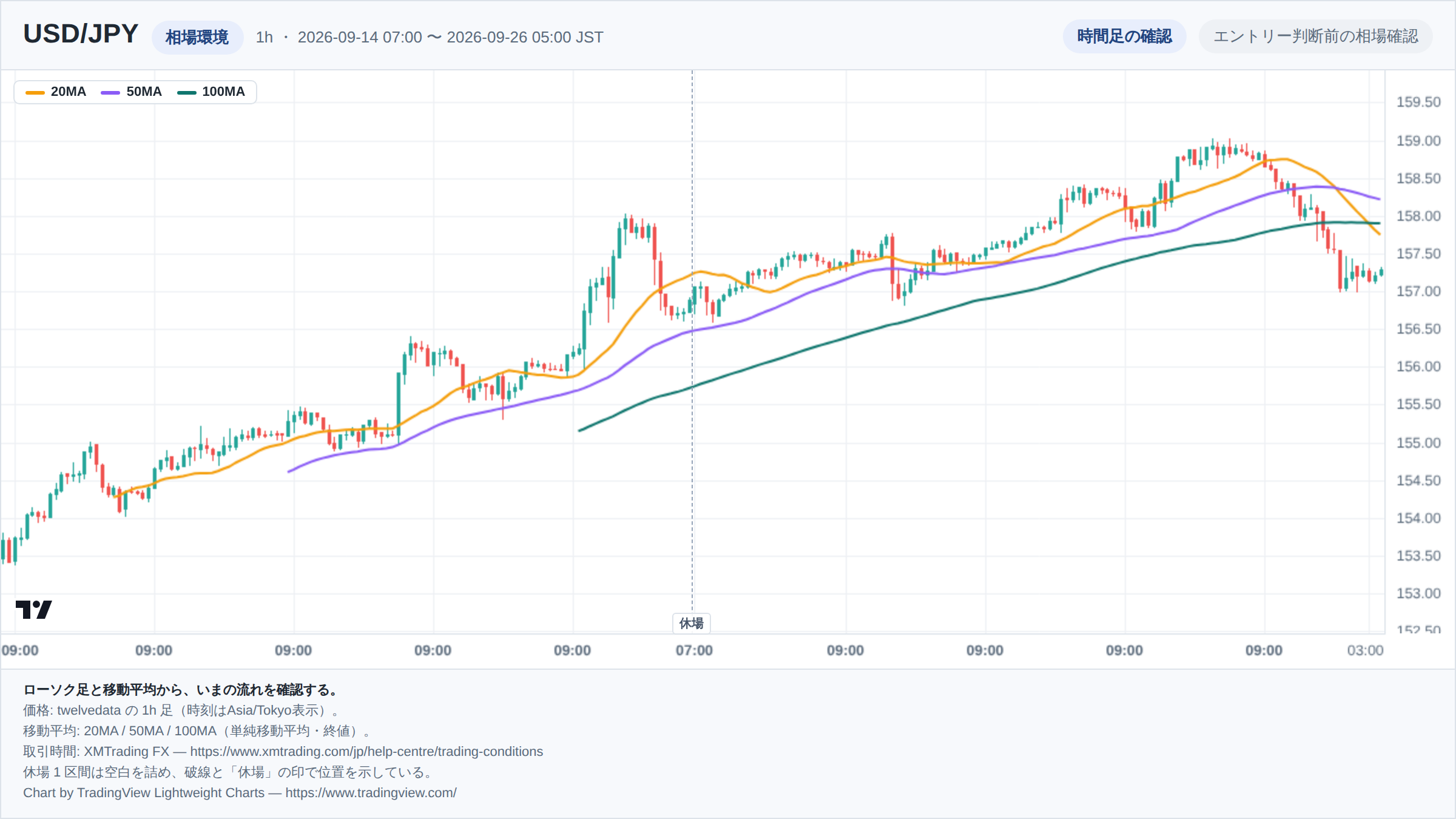This screenshot has height=819, width=1456.
Task: Click the 03:00 time axis label
Action: tap(1365, 650)
